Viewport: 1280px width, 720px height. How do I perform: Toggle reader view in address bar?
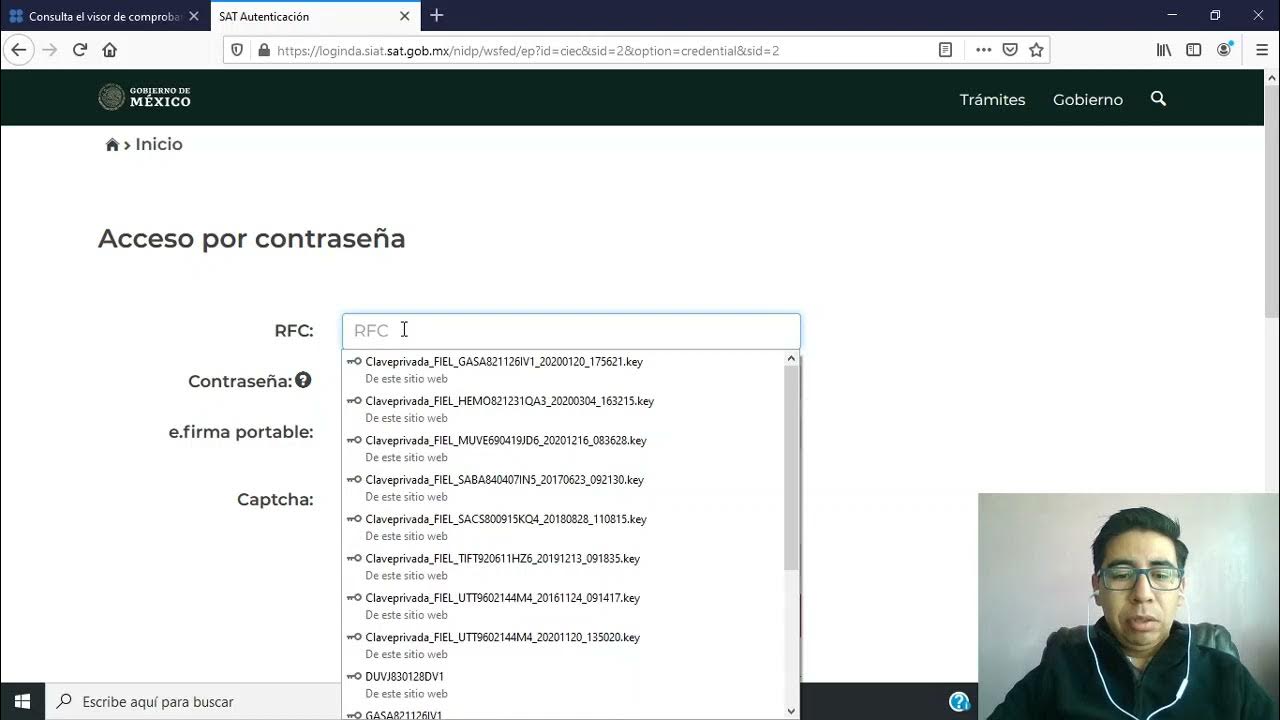tap(945, 50)
